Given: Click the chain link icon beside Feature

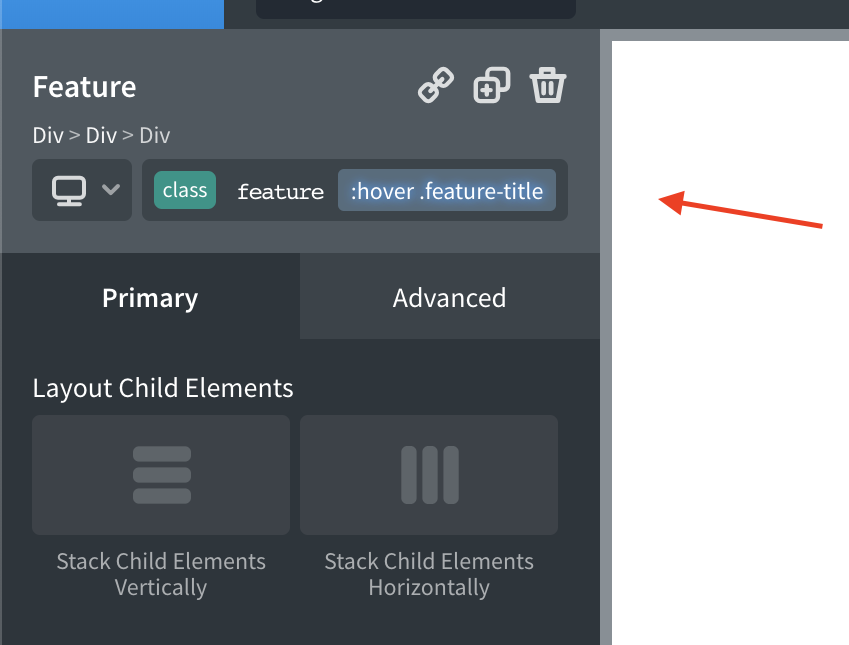Looking at the screenshot, I should pos(435,85).
